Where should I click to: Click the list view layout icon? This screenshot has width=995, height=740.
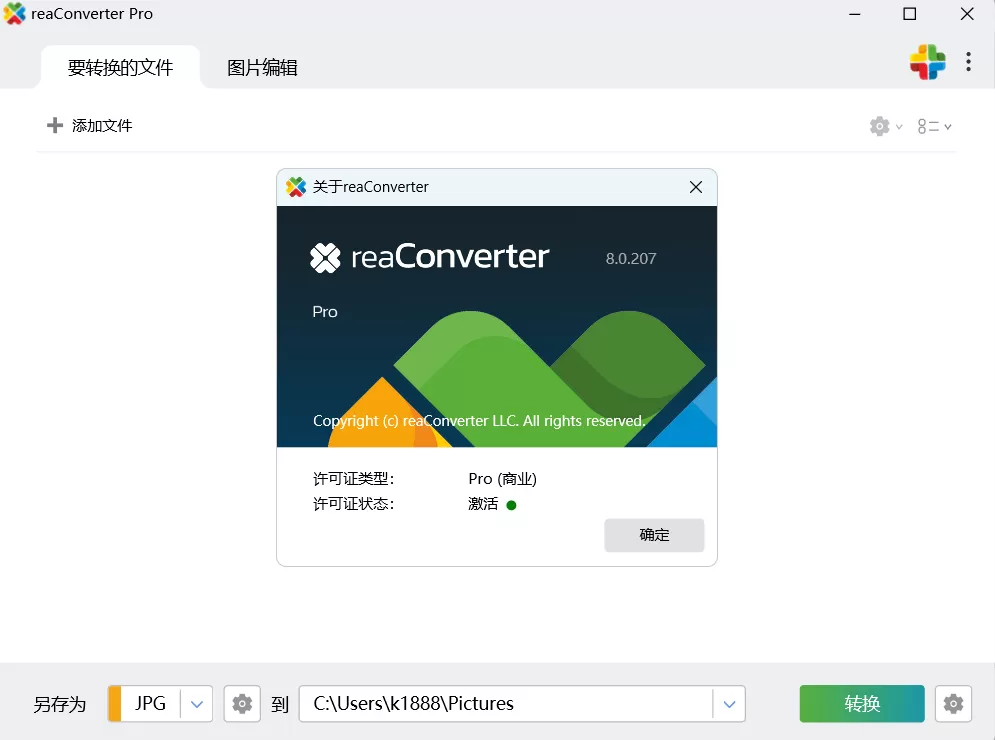[x=928, y=125]
